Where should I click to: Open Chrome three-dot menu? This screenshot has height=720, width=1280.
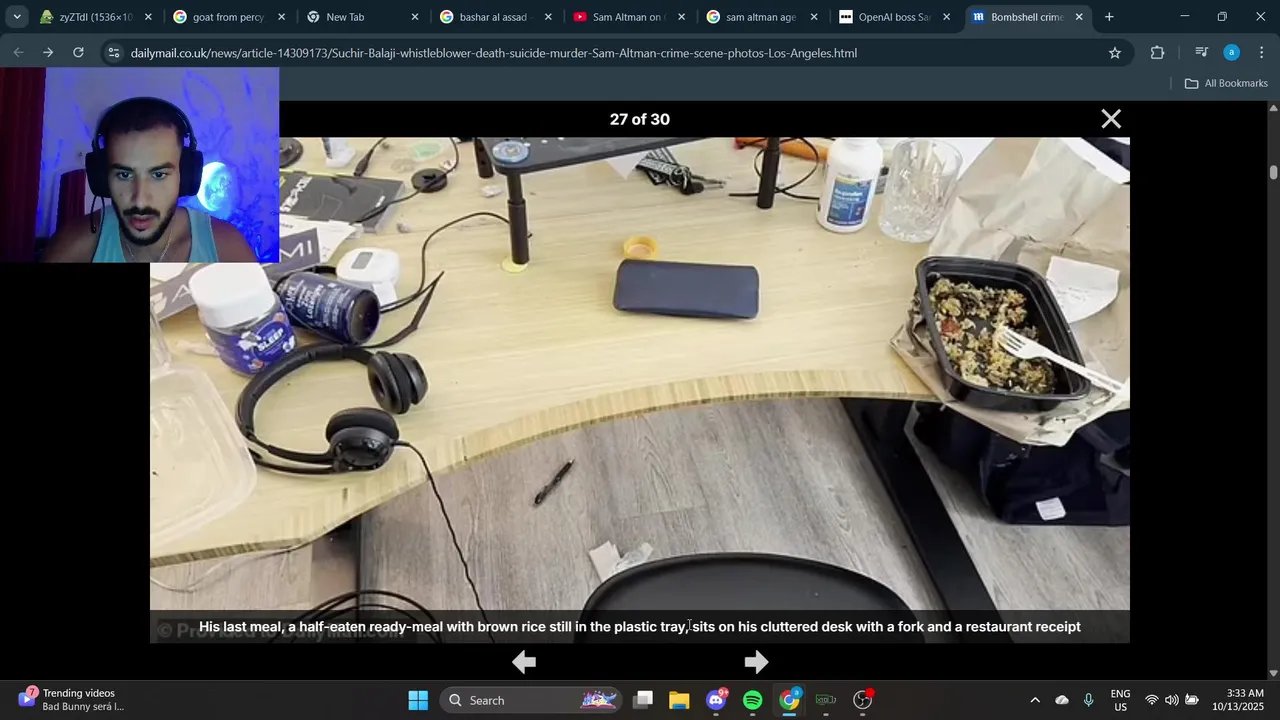point(1262,53)
